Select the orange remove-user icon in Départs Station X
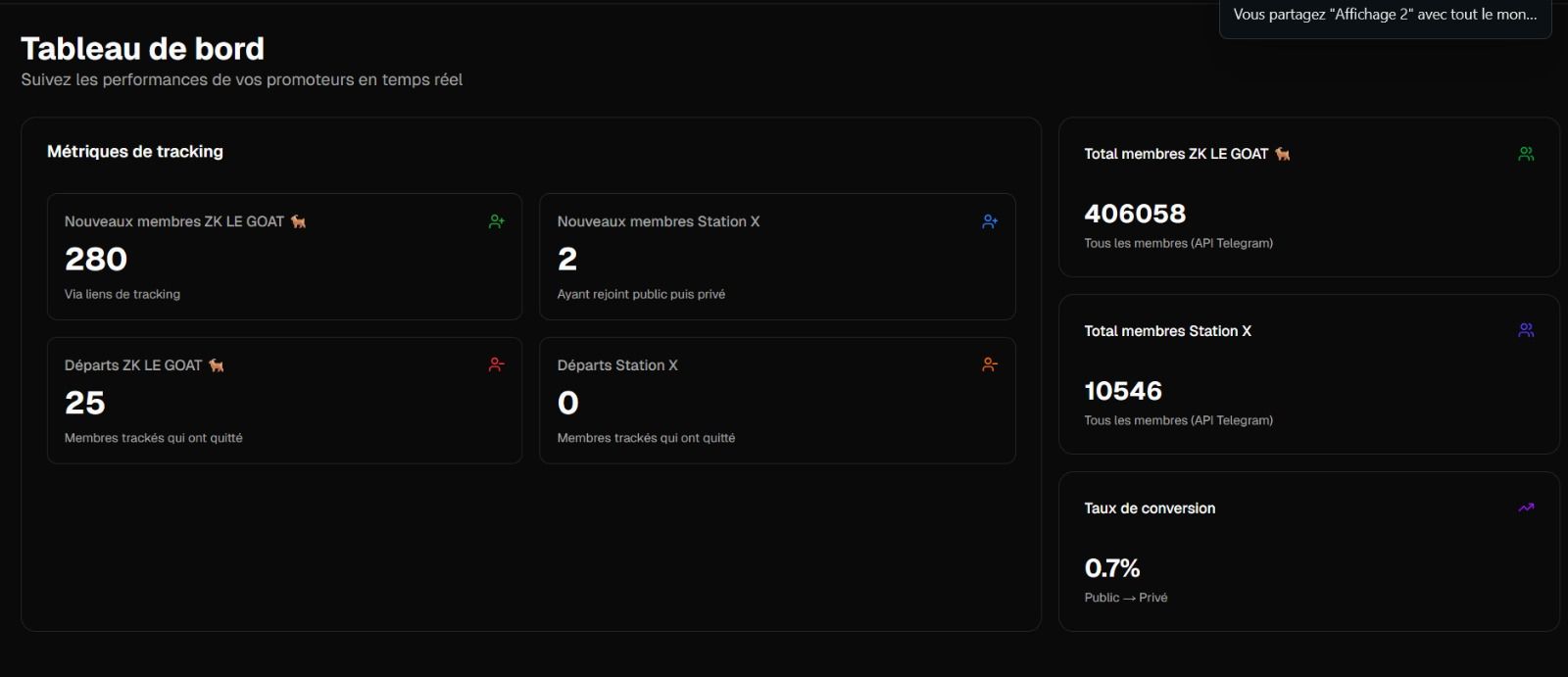The height and width of the screenshot is (677, 1568). 990,364
